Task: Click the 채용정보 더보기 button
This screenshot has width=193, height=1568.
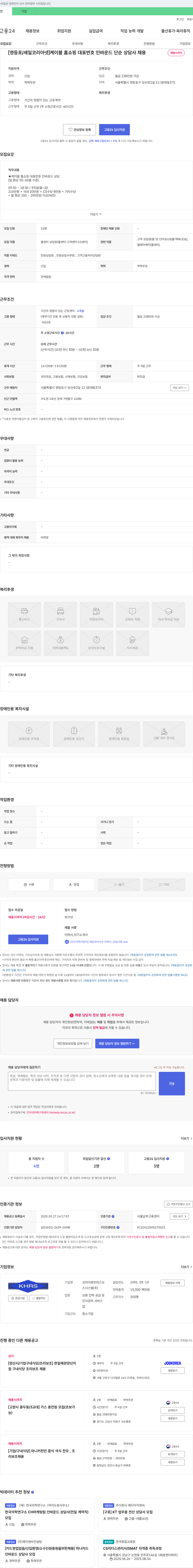Action: (173, 1283)
